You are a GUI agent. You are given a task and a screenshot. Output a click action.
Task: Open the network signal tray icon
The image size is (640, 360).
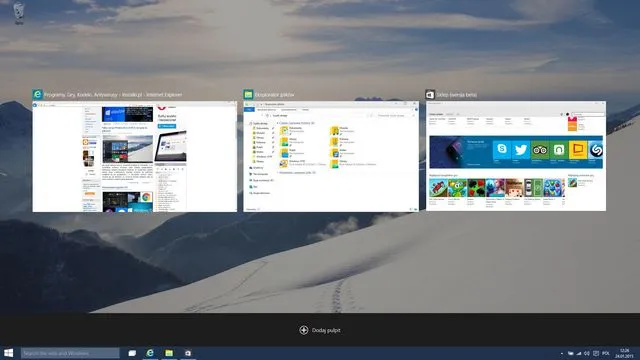click(x=578, y=353)
